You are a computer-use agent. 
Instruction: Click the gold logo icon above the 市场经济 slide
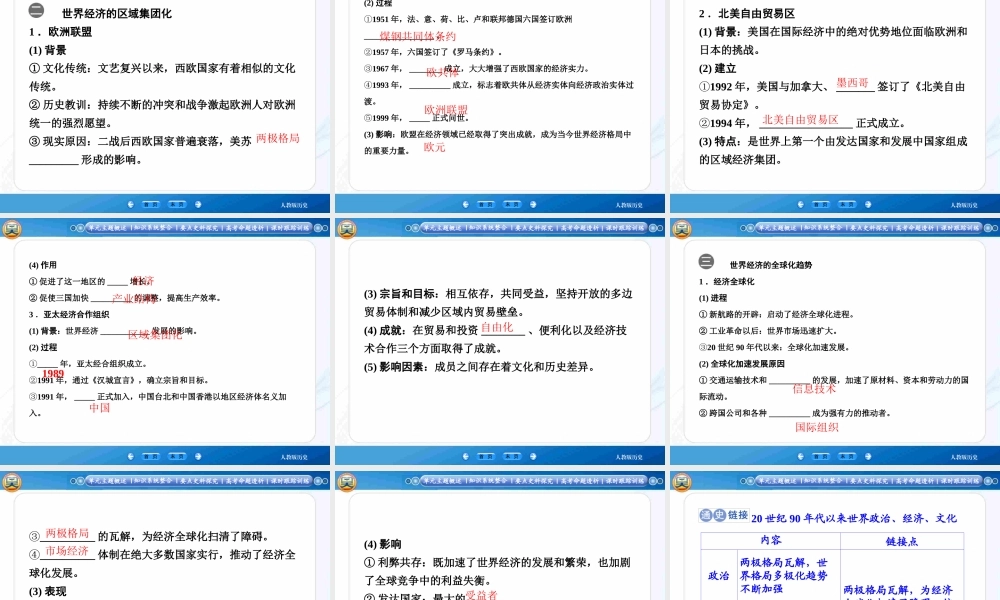pyautogui.click(x=11, y=482)
